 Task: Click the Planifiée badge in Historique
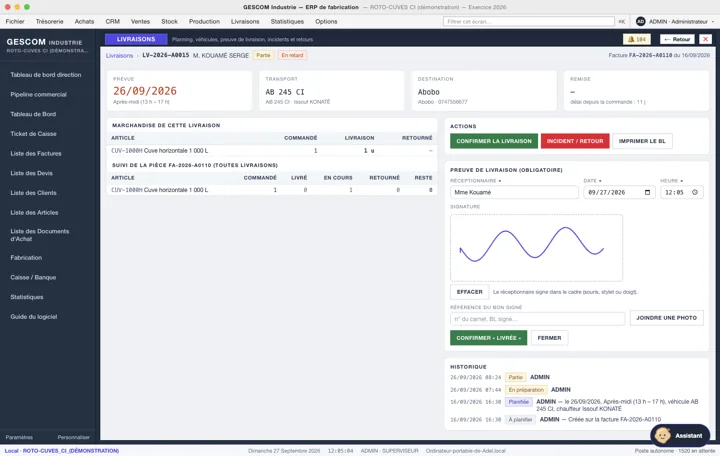point(518,402)
